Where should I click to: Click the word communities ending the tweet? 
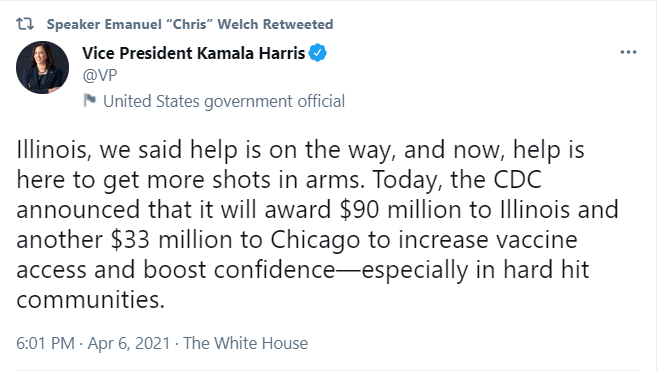click(x=91, y=300)
